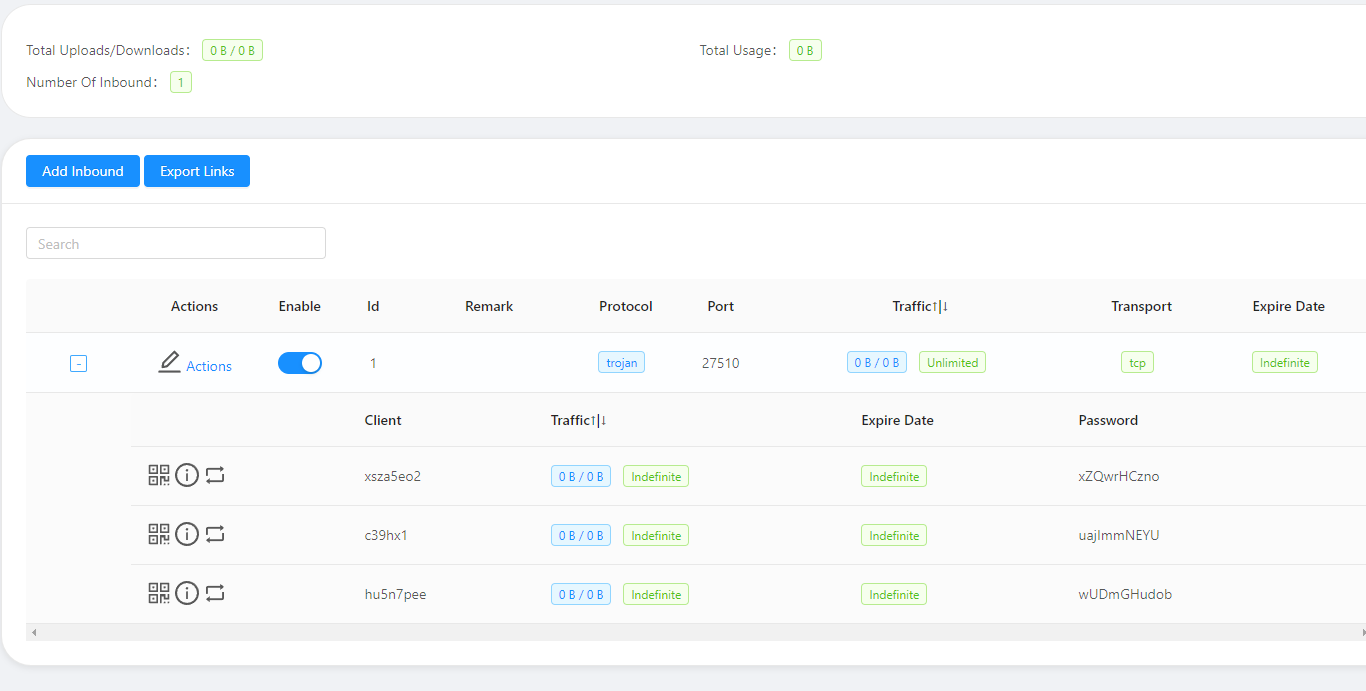Click the Add Inbound button
Image resolution: width=1366 pixels, height=691 pixels.
coord(83,171)
